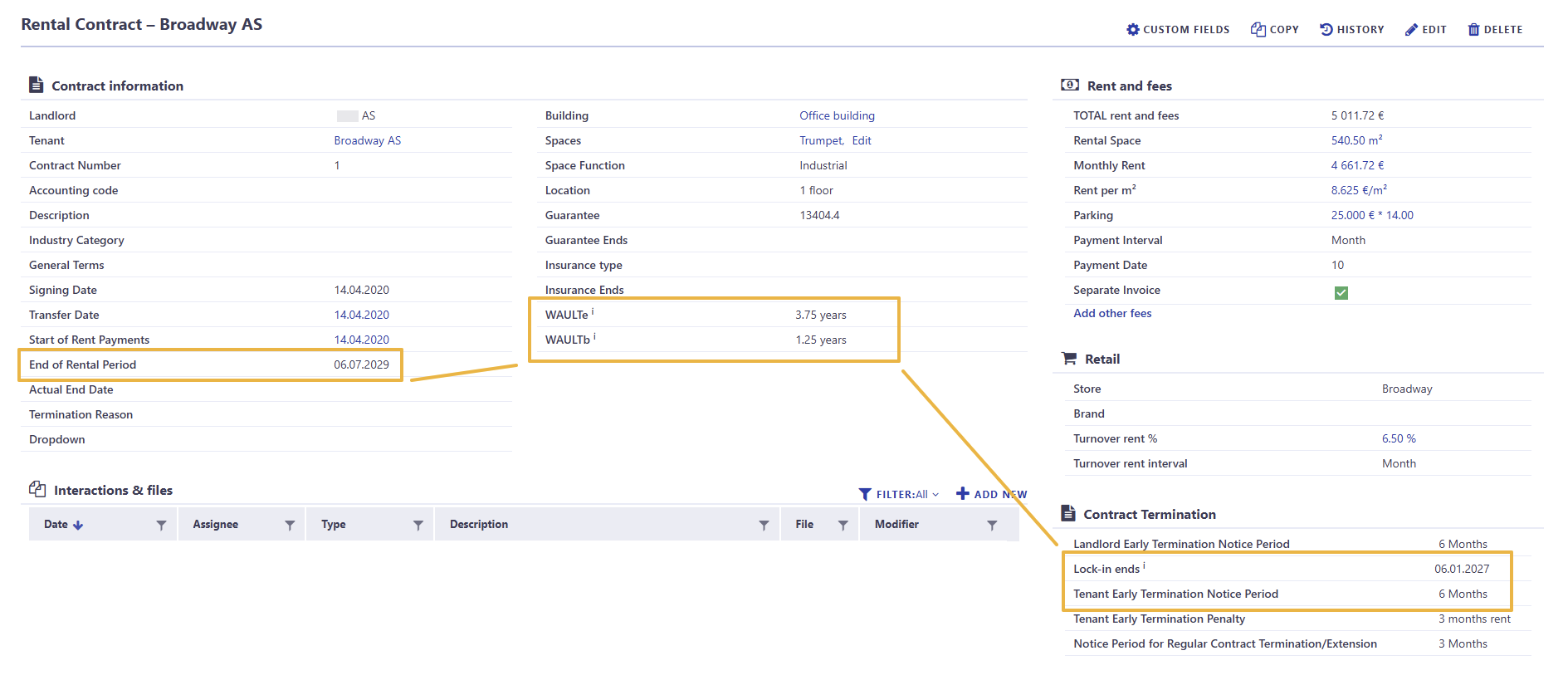The width and height of the screenshot is (1568, 680).
Task: Open Custom Fields gear icon
Action: [x=1132, y=30]
